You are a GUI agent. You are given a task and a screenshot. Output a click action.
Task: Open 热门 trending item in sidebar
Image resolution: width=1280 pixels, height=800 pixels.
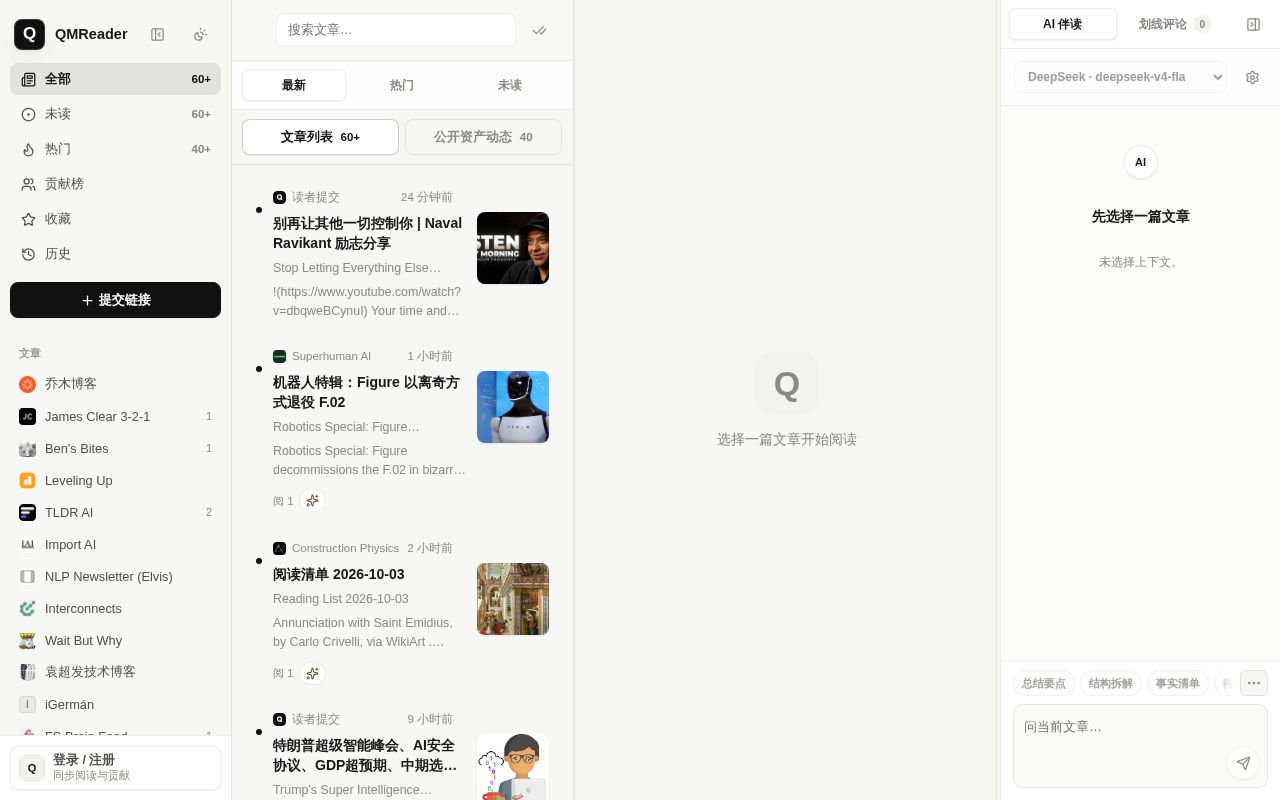(115, 149)
